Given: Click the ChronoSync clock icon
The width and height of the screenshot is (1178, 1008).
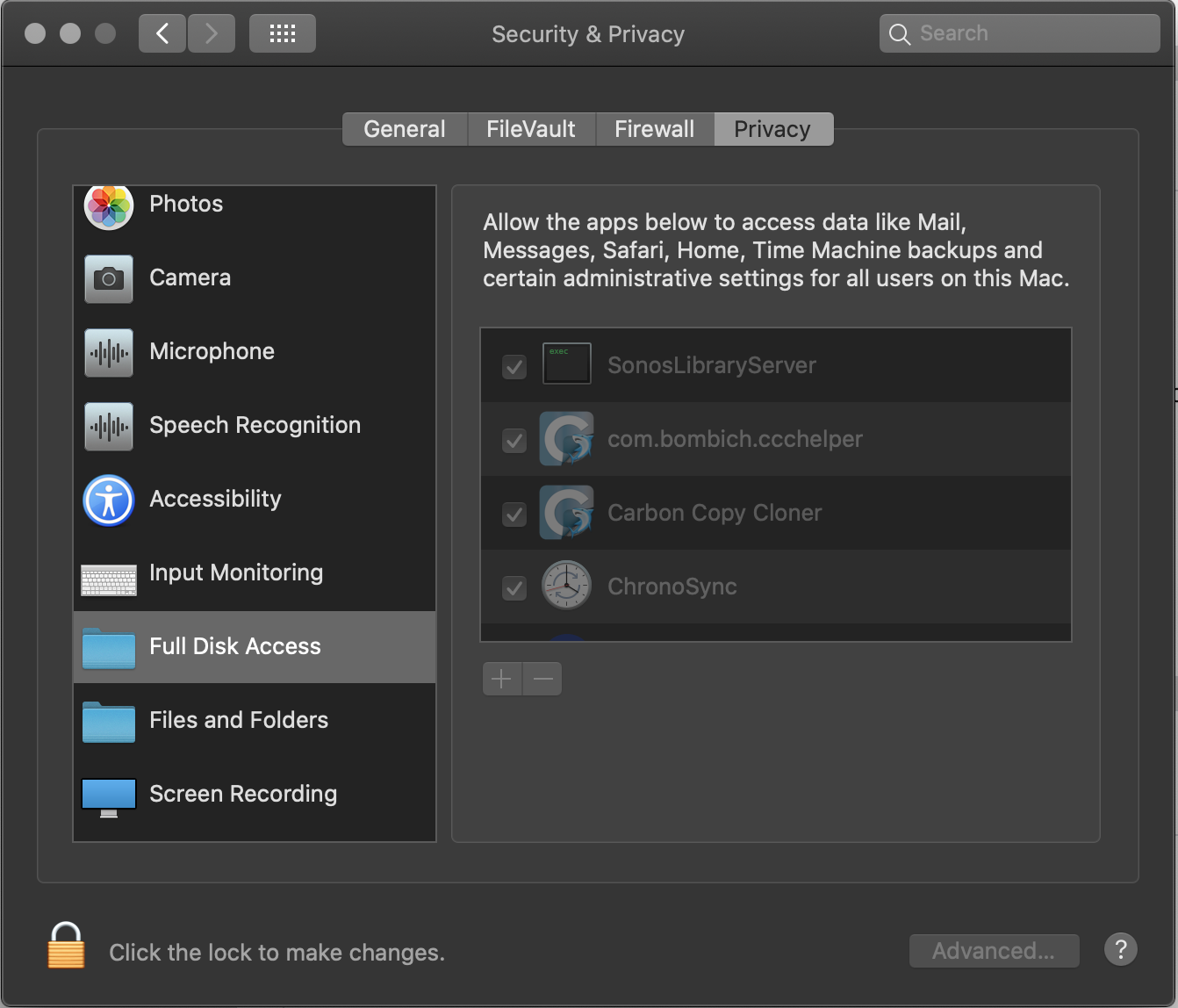Looking at the screenshot, I should (566, 586).
